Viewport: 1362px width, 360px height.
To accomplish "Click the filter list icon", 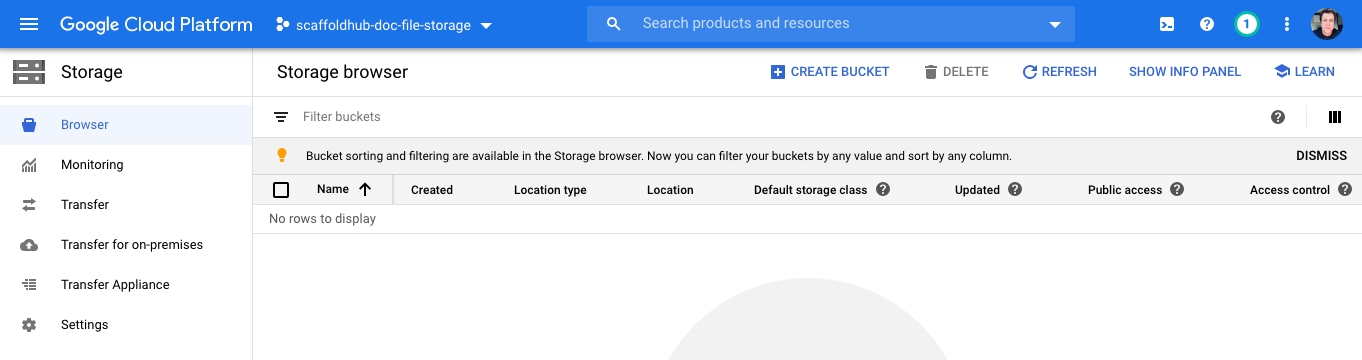I will pos(281,117).
